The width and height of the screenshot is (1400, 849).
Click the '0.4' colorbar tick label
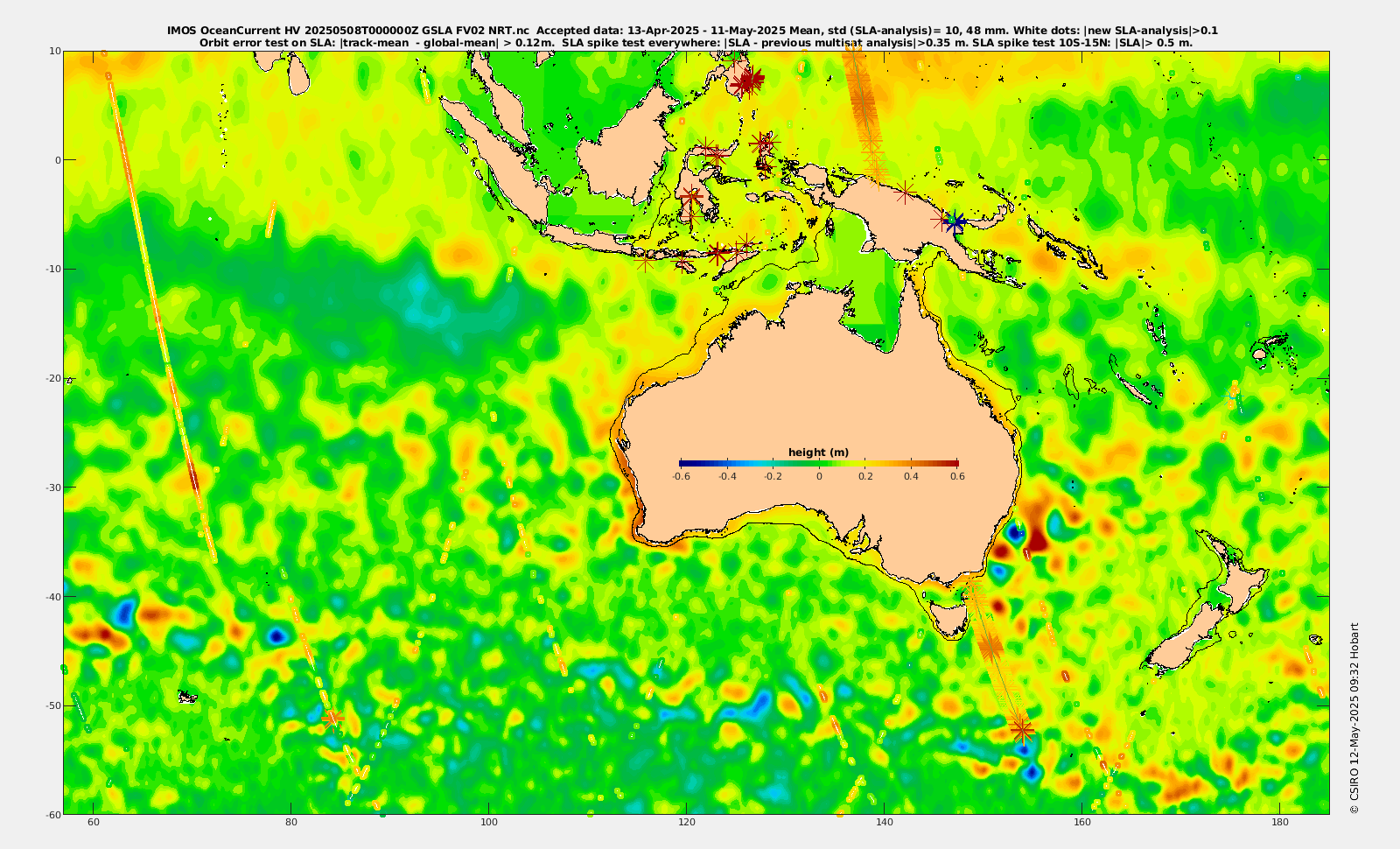912,476
